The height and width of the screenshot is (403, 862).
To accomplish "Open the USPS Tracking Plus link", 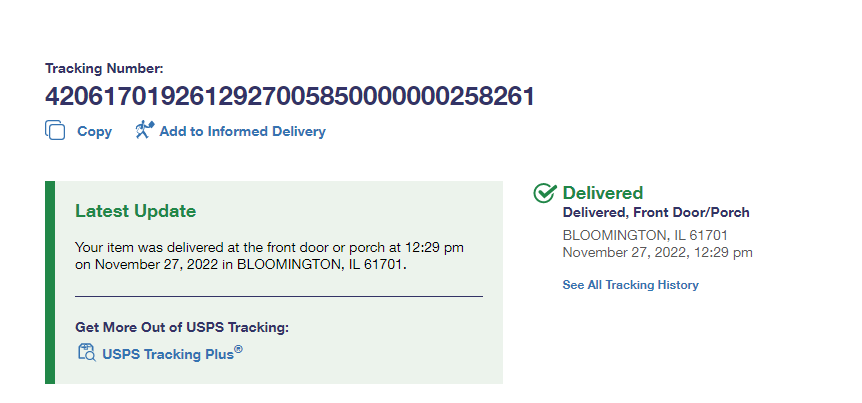I will 167,353.
